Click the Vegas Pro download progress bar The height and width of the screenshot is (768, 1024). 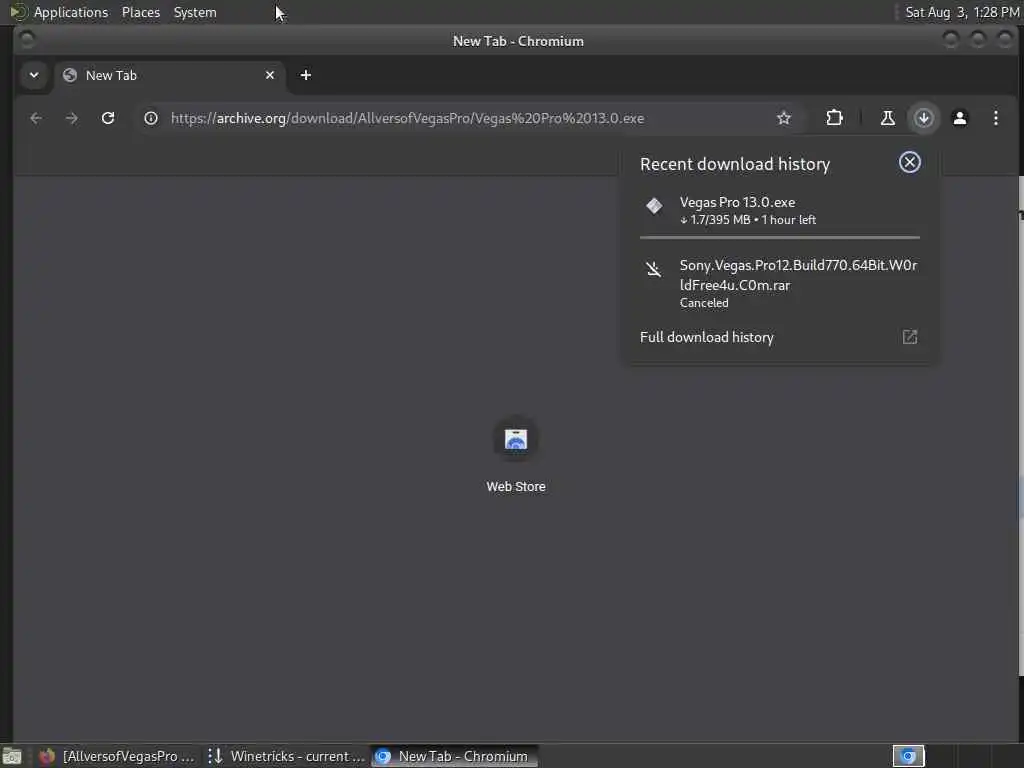coord(780,238)
